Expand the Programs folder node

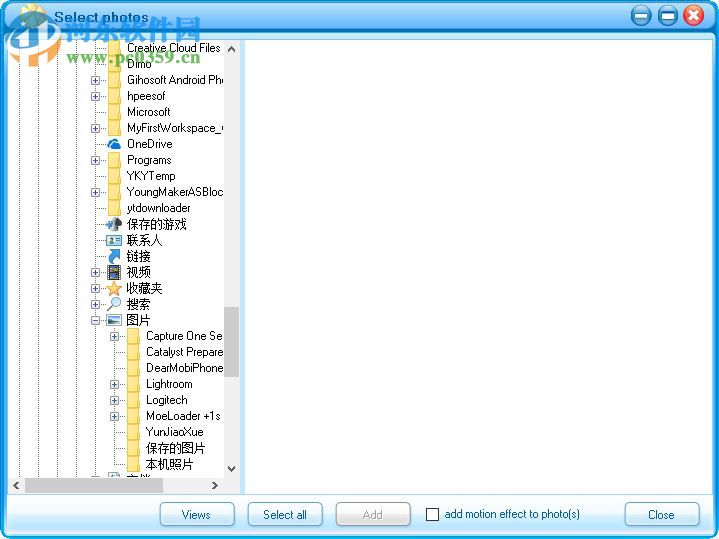click(95, 161)
